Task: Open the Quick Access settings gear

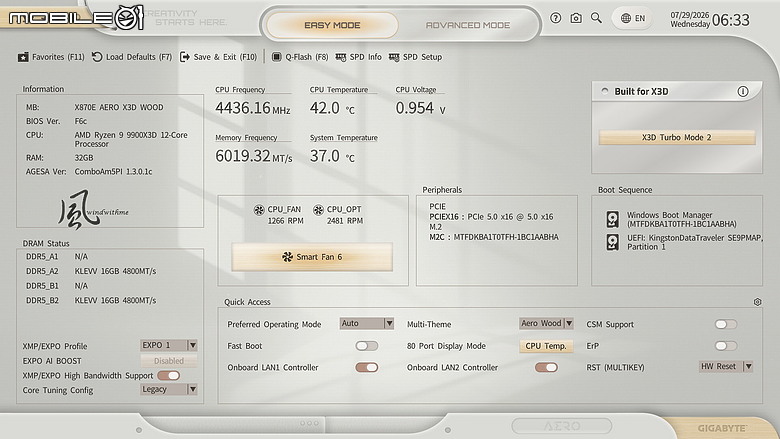Action: [757, 302]
